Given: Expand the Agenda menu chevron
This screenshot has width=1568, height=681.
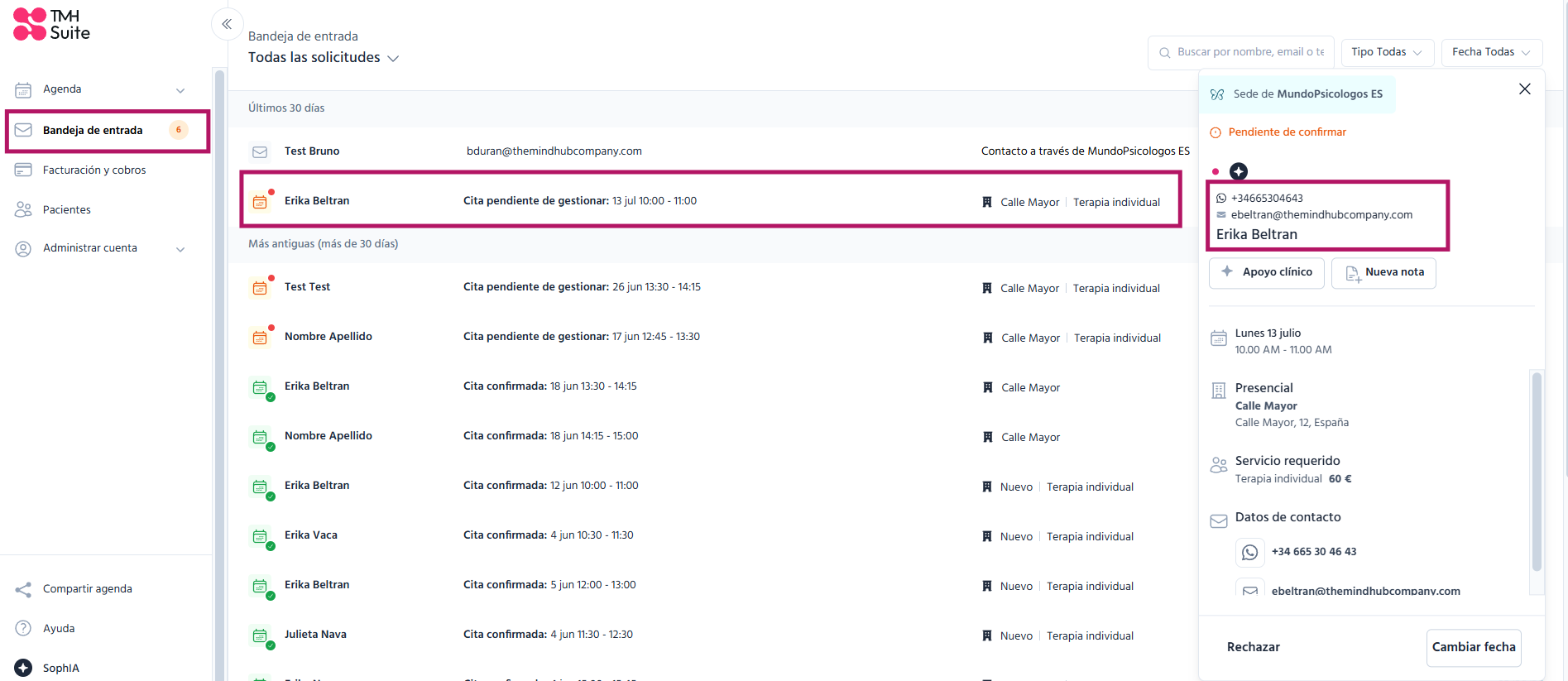Looking at the screenshot, I should [180, 90].
